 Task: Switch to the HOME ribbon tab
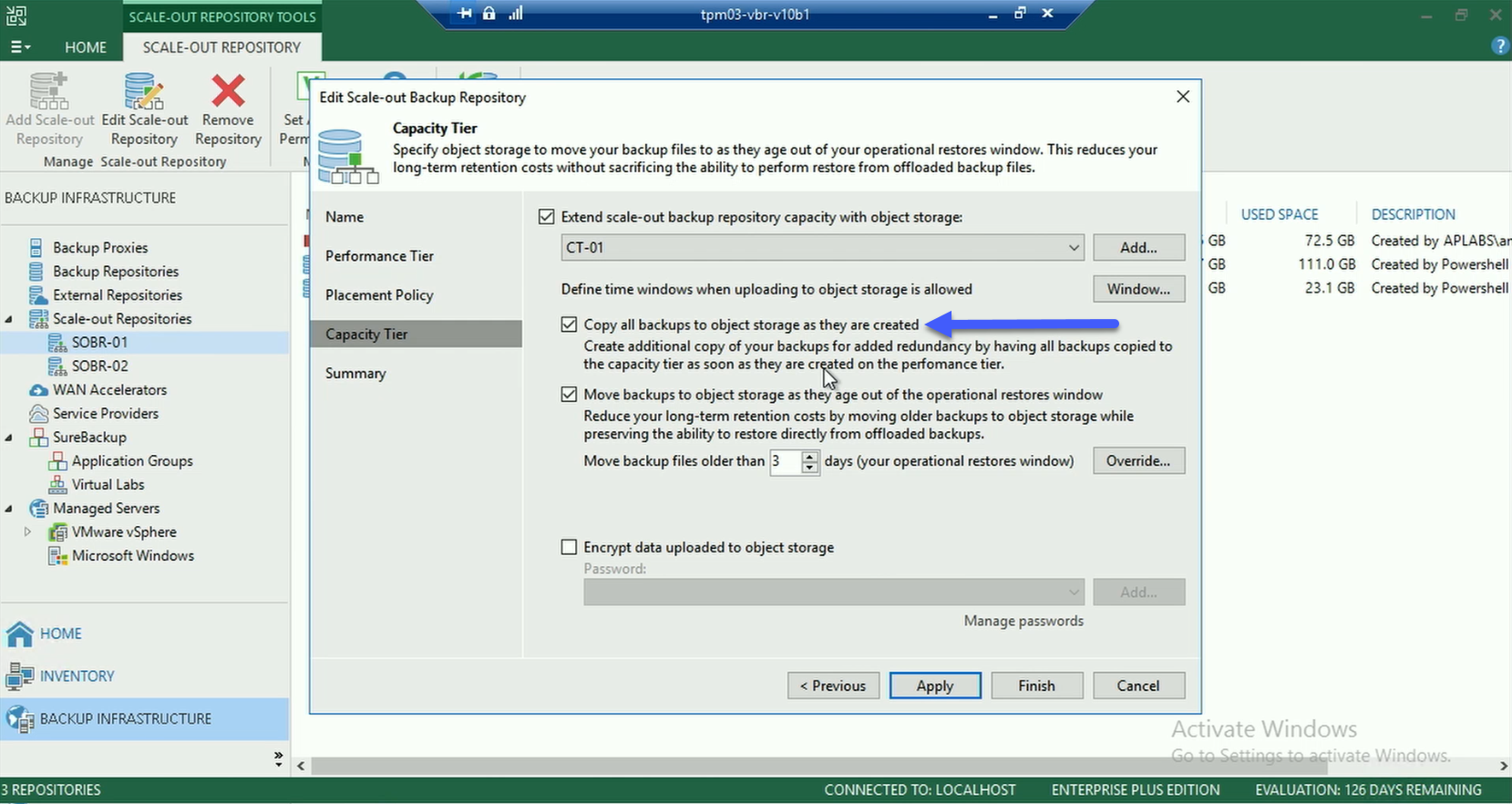[86, 46]
